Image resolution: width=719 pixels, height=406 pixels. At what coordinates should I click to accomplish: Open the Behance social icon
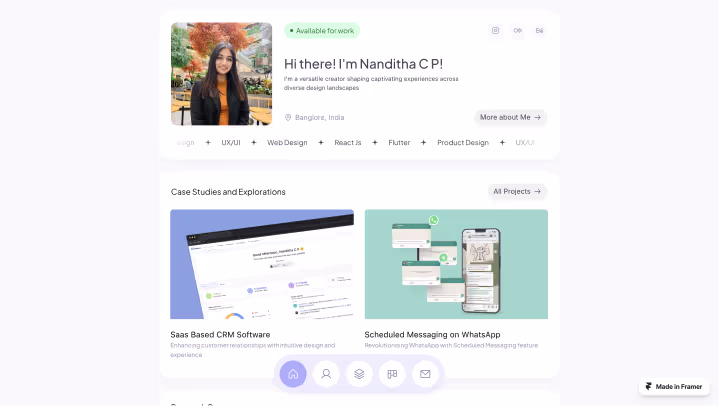pyautogui.click(x=539, y=31)
